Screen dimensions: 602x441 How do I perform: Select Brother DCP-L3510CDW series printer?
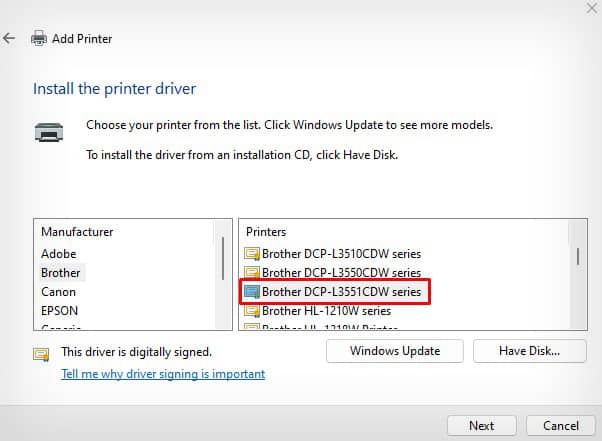[341, 254]
